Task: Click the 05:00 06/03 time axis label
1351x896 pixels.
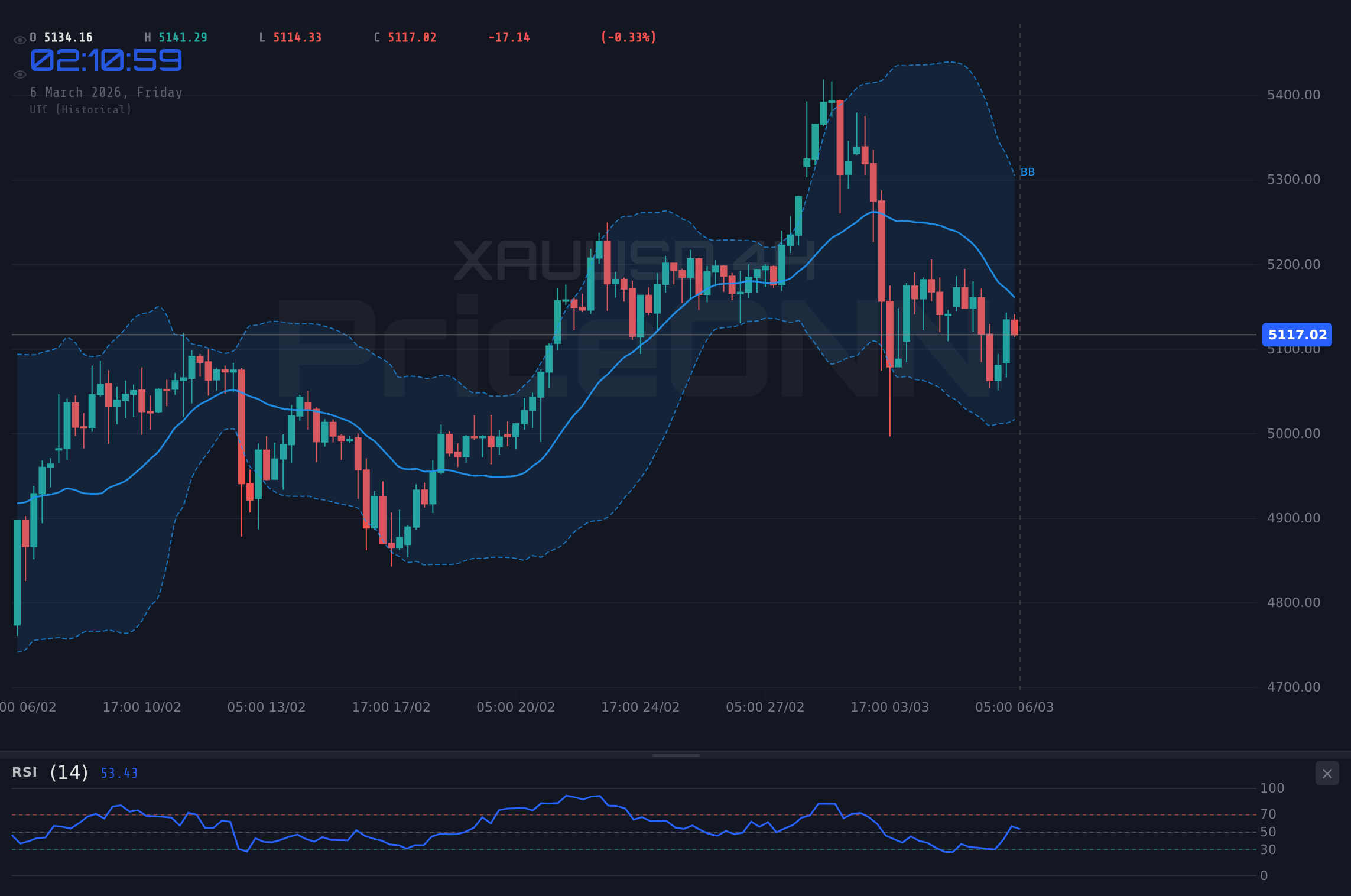Action: pyautogui.click(x=1015, y=707)
